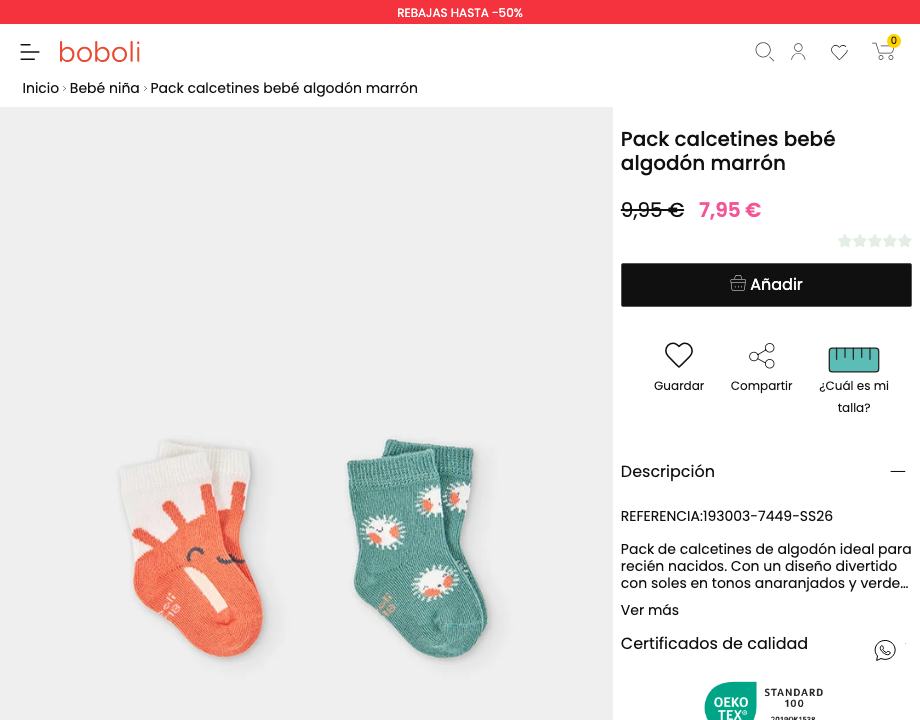Open the WhatsApp chat icon
Image resolution: width=920 pixels, height=720 pixels.
[x=885, y=650]
